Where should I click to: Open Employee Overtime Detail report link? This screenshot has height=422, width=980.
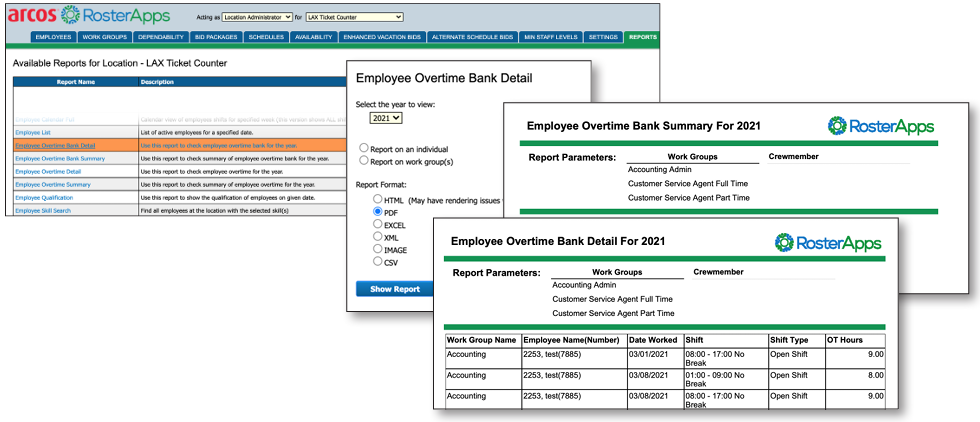click(48, 171)
